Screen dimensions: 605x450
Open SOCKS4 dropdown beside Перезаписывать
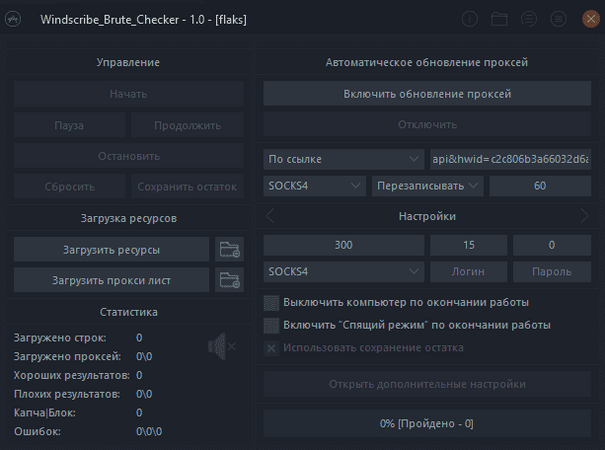314,186
